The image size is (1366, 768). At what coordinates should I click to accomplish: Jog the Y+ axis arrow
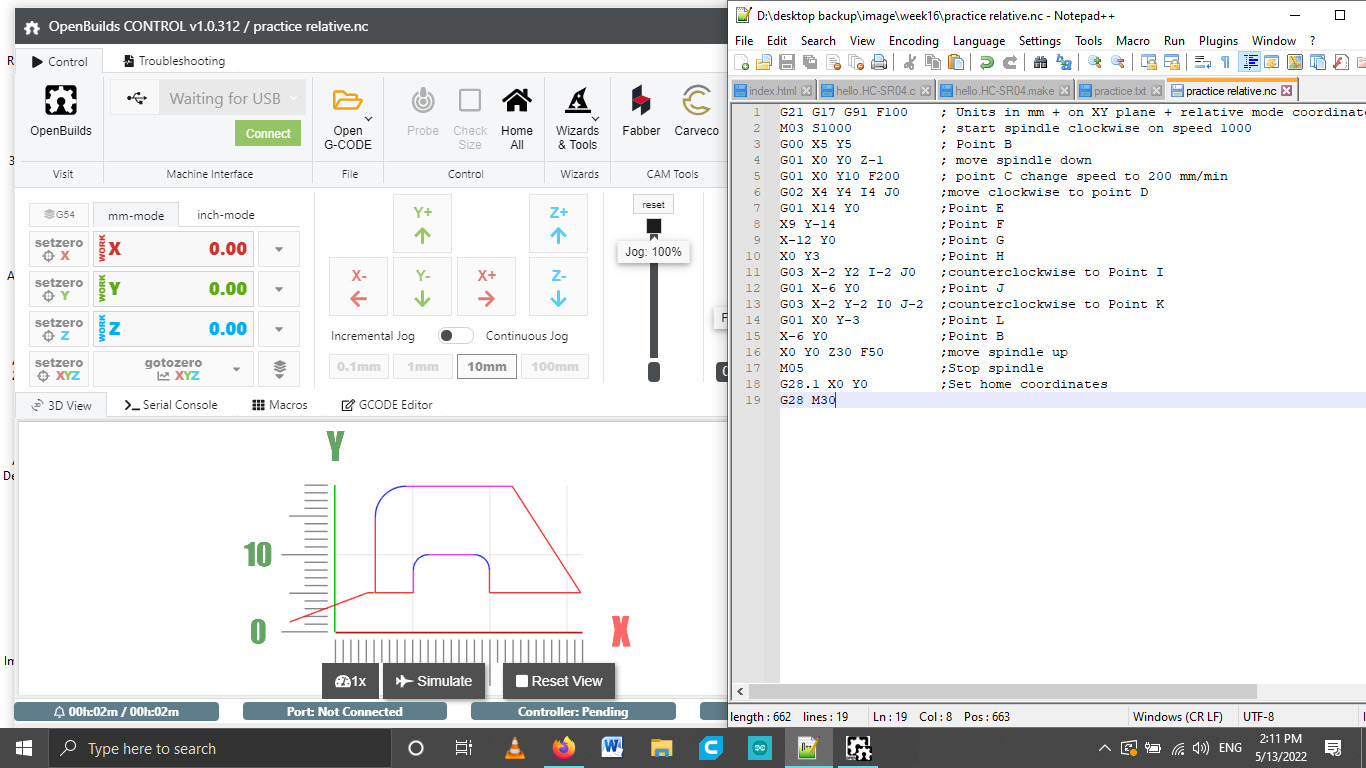(422, 224)
